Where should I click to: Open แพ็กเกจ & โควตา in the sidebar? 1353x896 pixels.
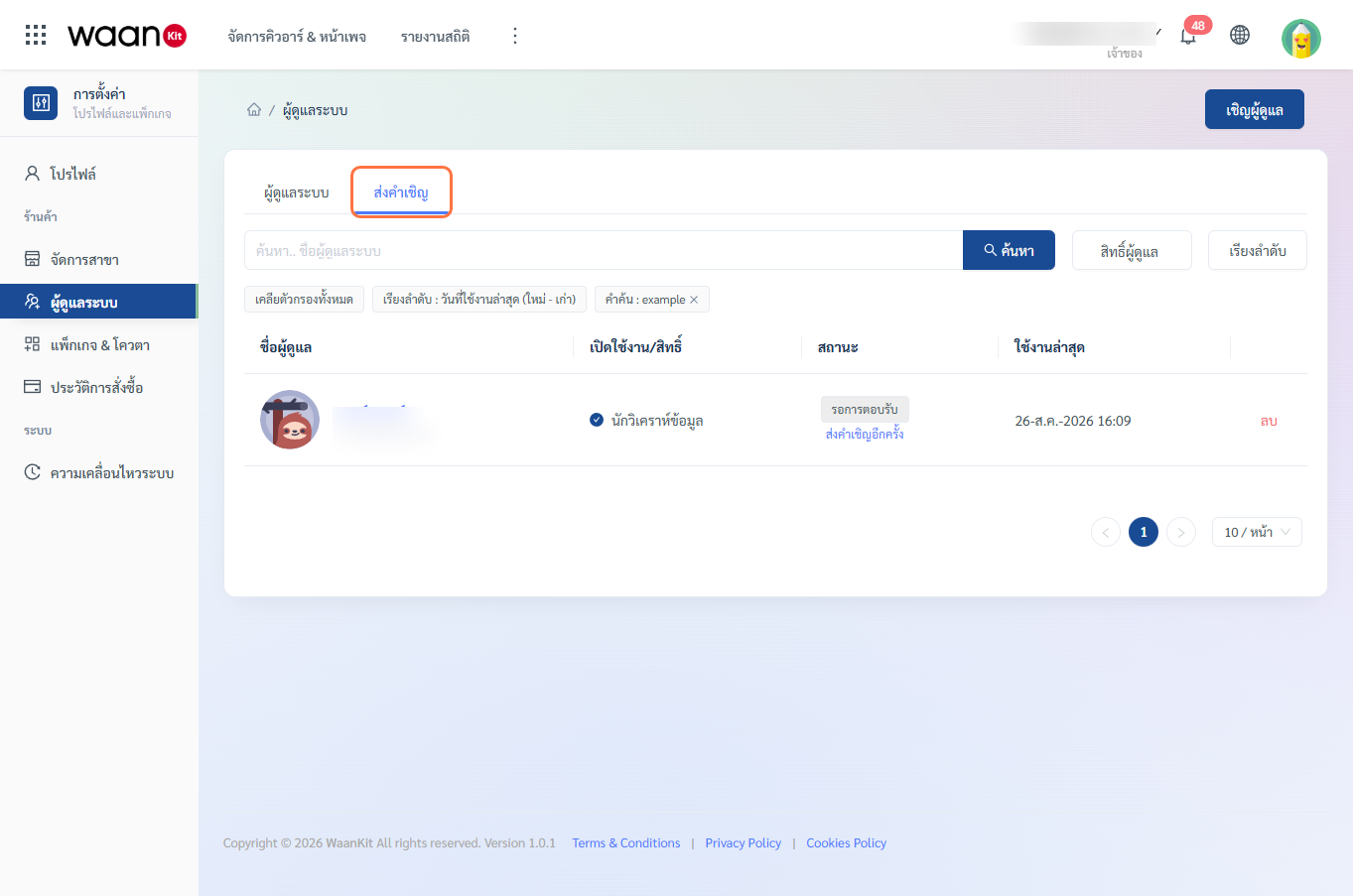tap(99, 344)
